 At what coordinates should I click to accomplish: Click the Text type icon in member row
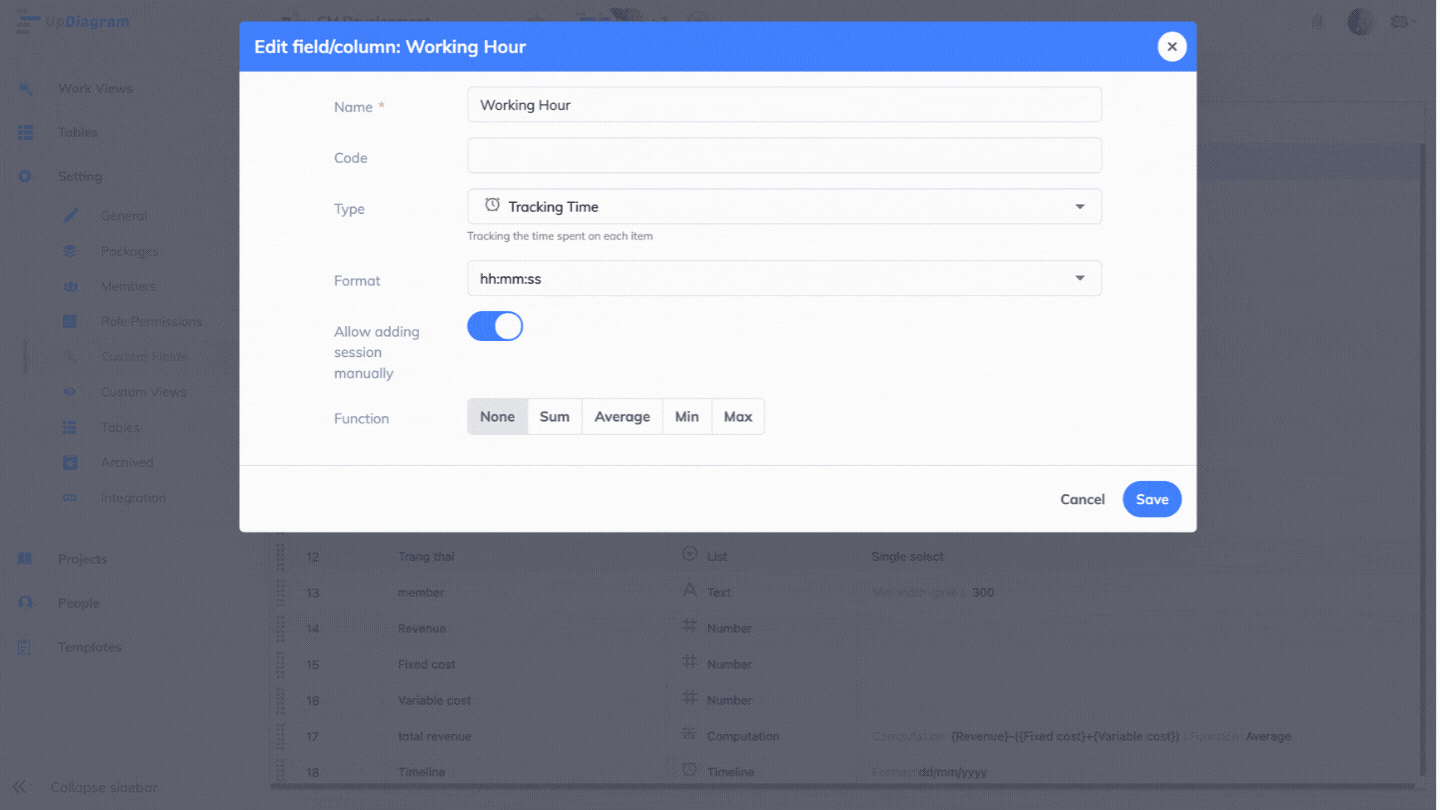click(689, 591)
